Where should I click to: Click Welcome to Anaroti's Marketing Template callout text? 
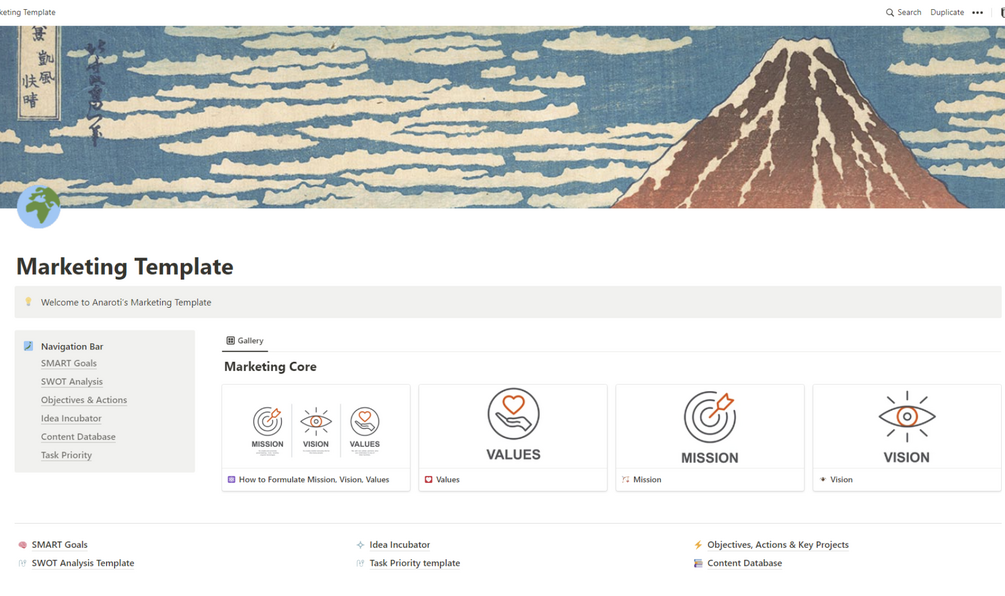(126, 302)
